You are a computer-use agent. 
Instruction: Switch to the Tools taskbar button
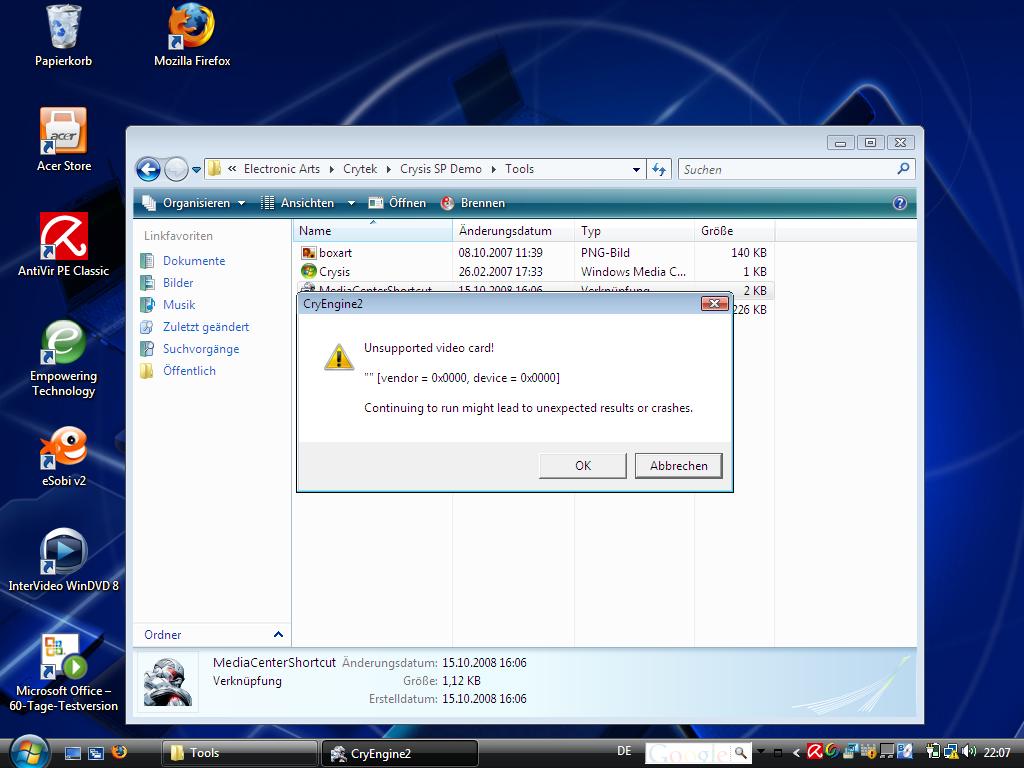[x=239, y=753]
